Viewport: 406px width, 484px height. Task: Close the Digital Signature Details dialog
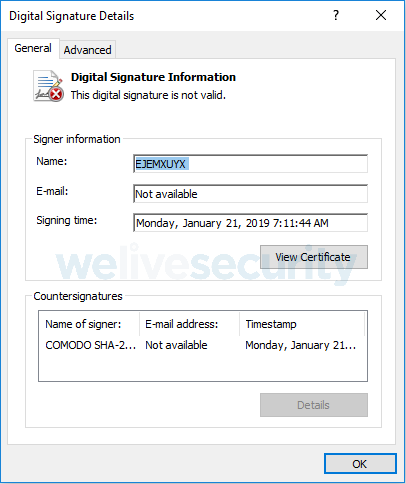[x=381, y=15]
